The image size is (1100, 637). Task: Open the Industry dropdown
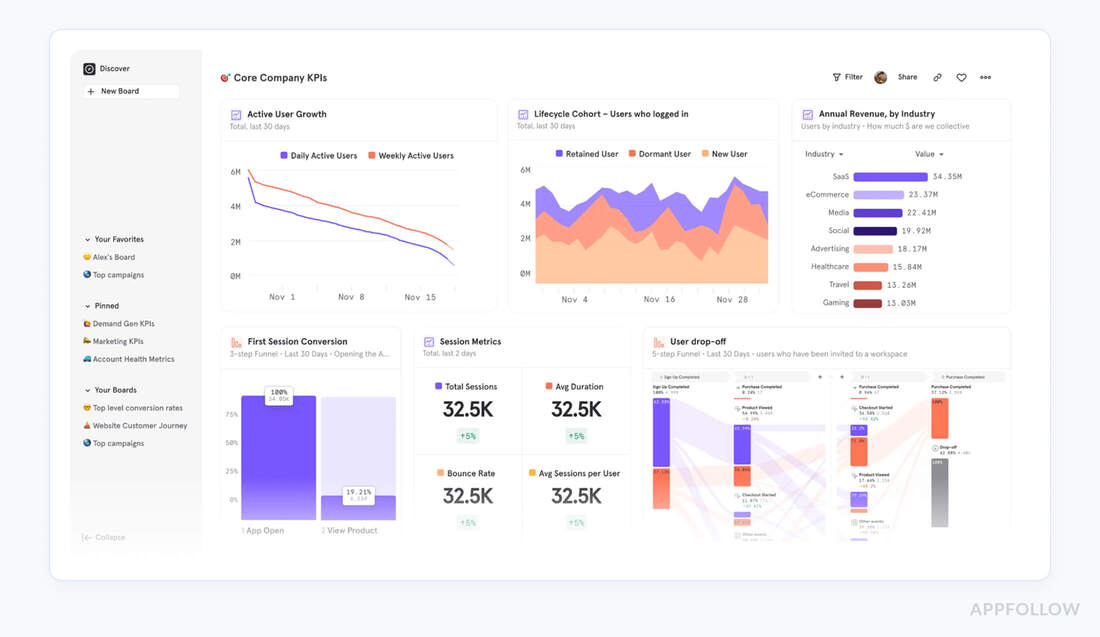tap(823, 154)
